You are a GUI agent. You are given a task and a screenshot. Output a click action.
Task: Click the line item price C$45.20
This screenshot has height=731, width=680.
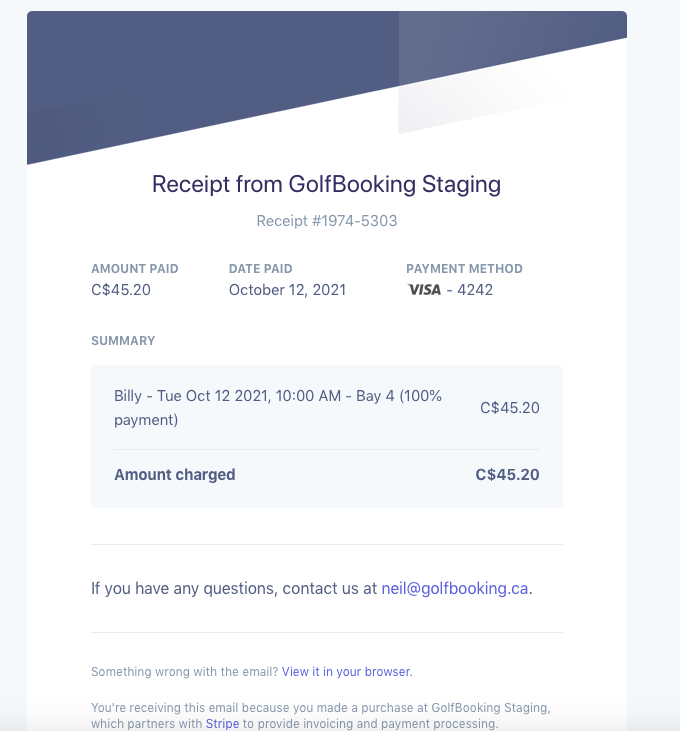[x=509, y=408]
